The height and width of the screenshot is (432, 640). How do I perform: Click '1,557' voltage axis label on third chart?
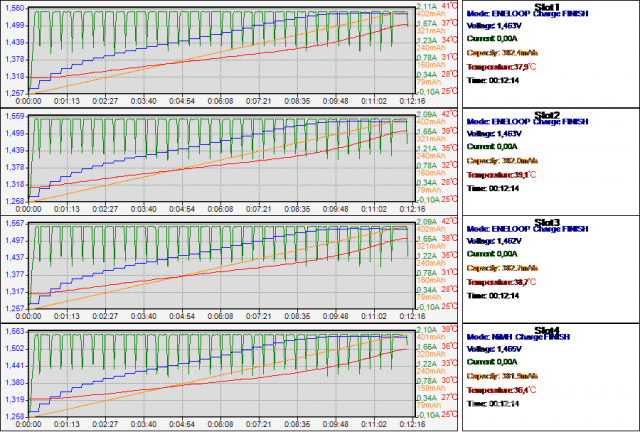14,224
